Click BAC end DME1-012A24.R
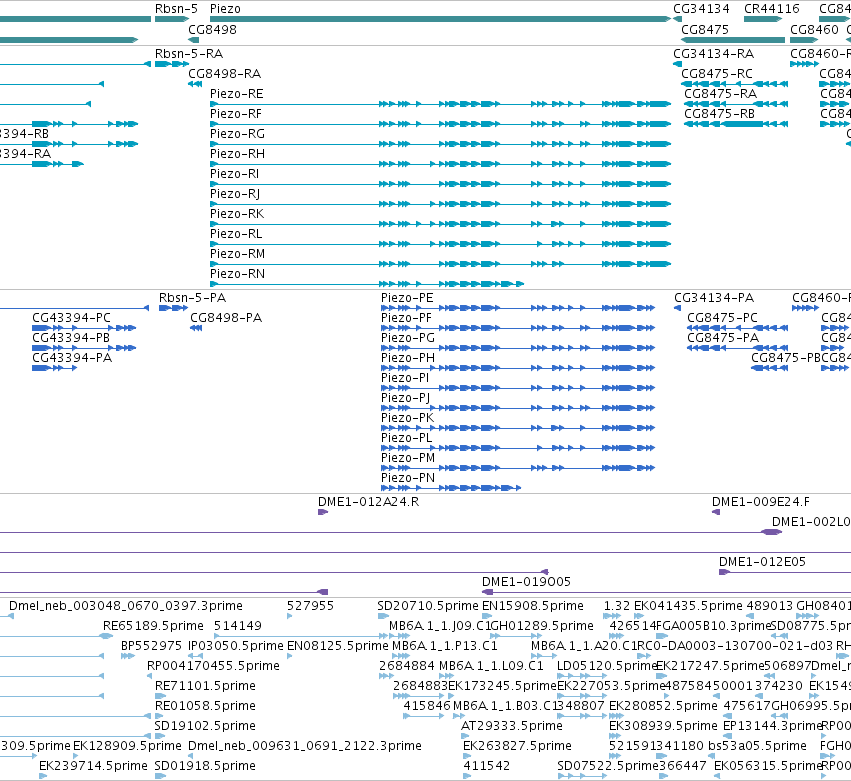The height and width of the screenshot is (781, 851). pos(369,501)
